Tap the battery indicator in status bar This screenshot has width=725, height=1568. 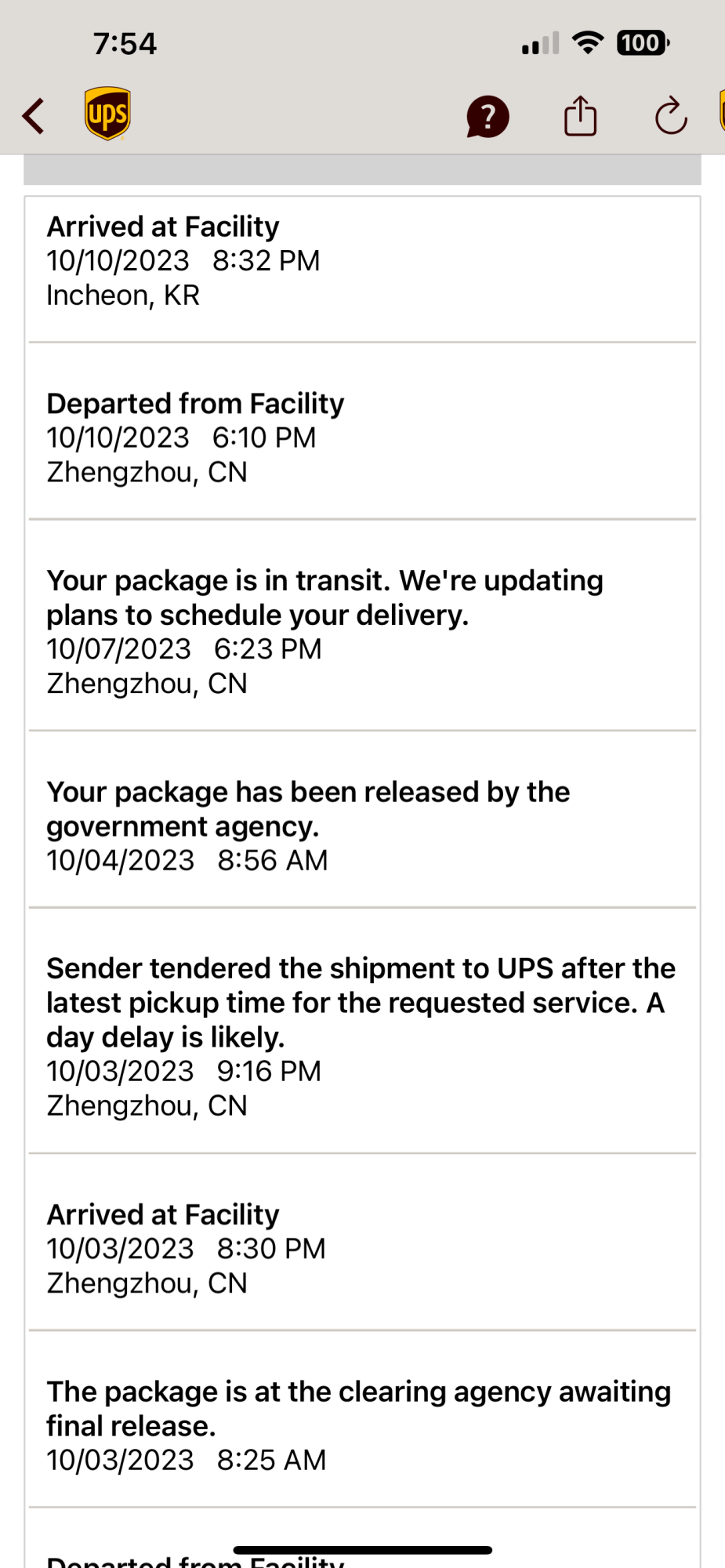pos(643,43)
